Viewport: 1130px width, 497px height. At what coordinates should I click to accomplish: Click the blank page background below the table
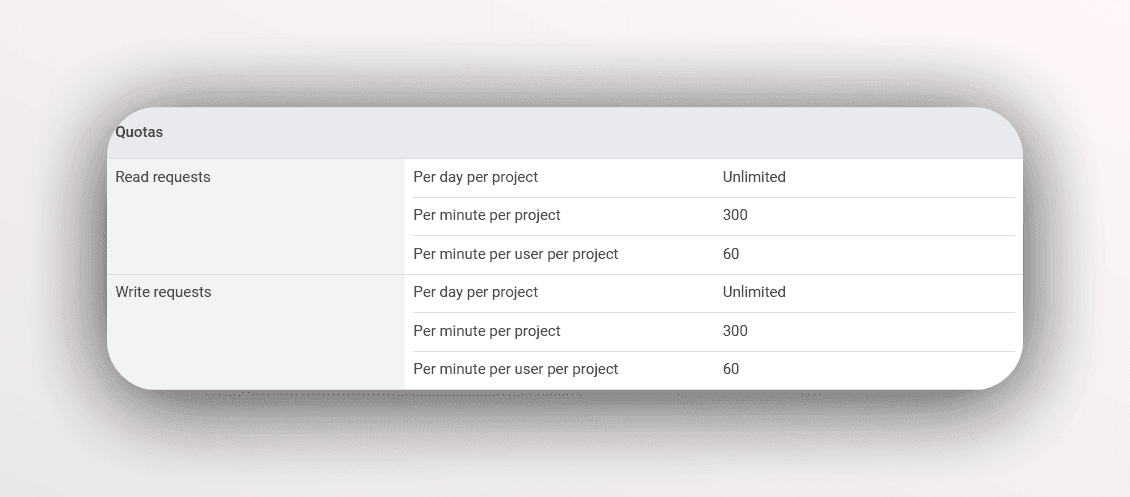(565, 450)
